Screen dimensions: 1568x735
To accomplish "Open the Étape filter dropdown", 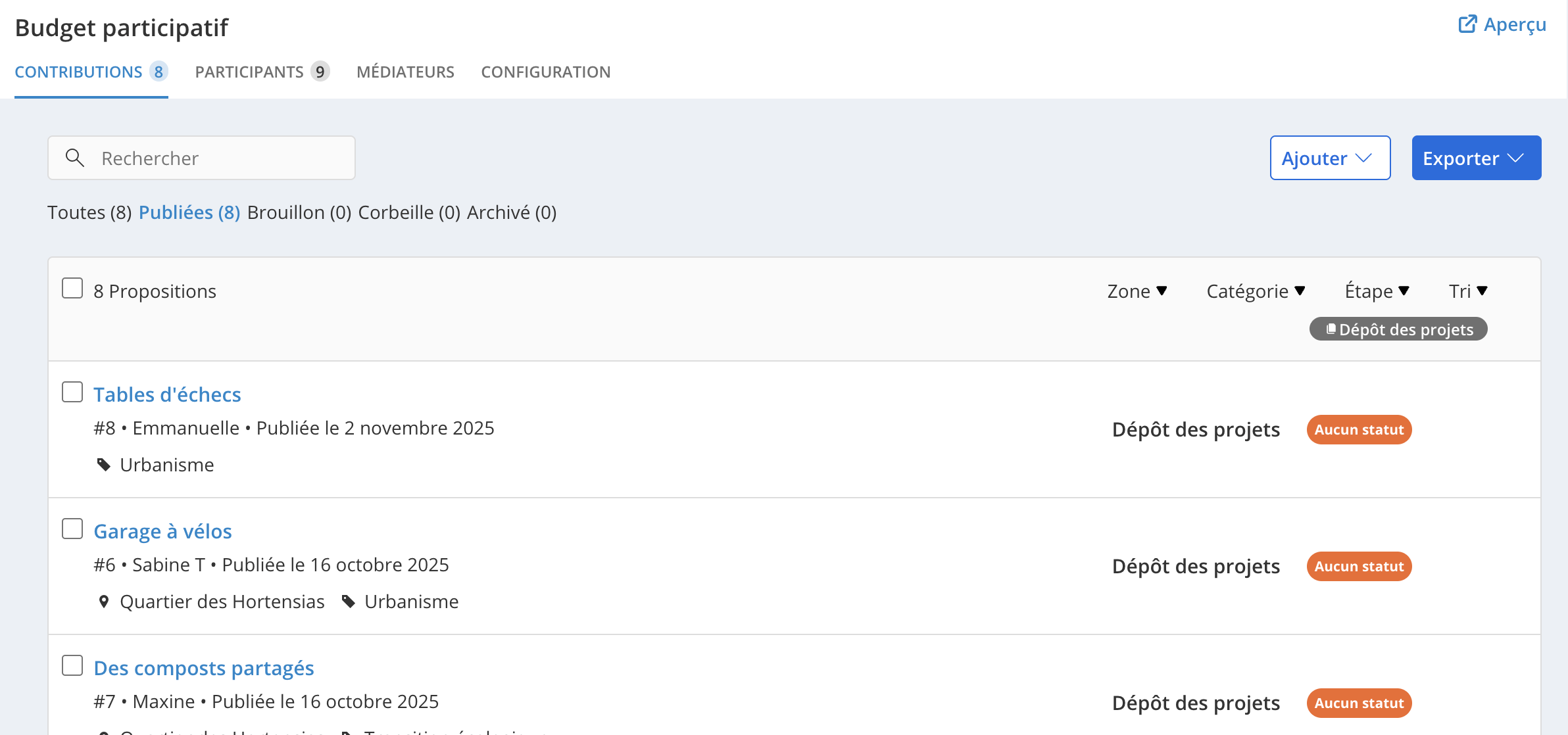I will coord(1377,291).
